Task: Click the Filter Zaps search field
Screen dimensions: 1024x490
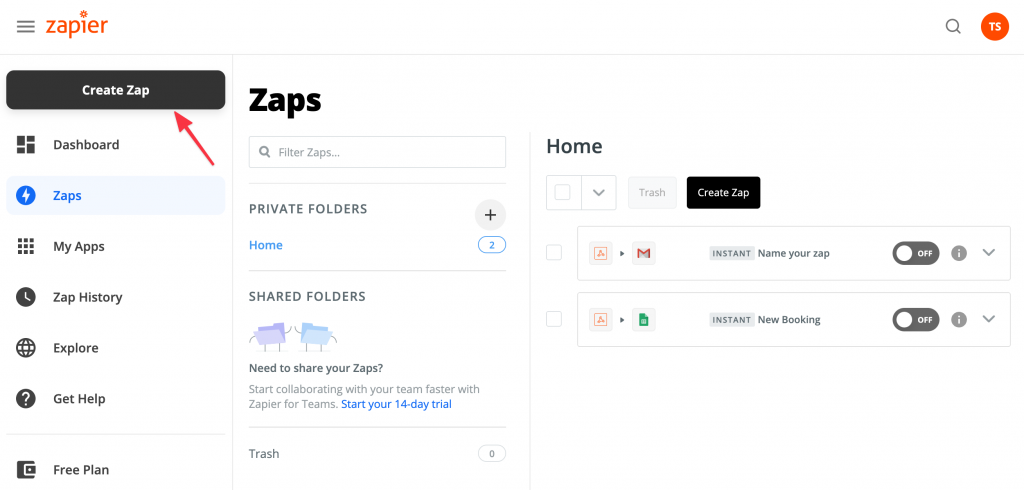Action: [377, 152]
